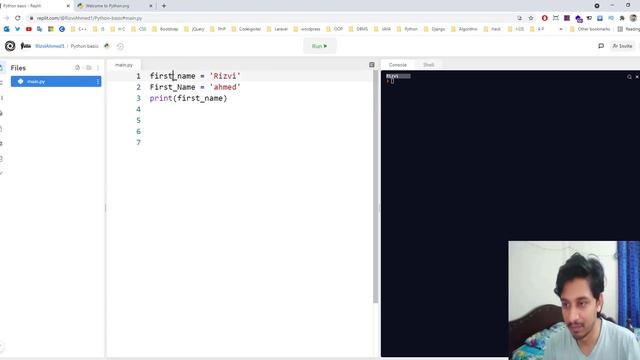Screen dimensions: 640x360
Task: Click the search icon in the console
Action: click(629, 77)
